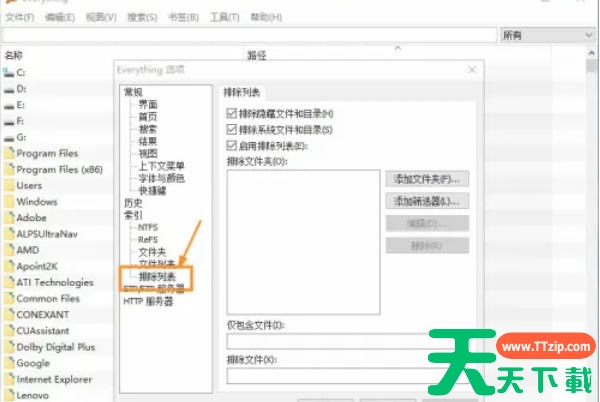Open the 所有 filter dropdown

pyautogui.click(x=547, y=36)
